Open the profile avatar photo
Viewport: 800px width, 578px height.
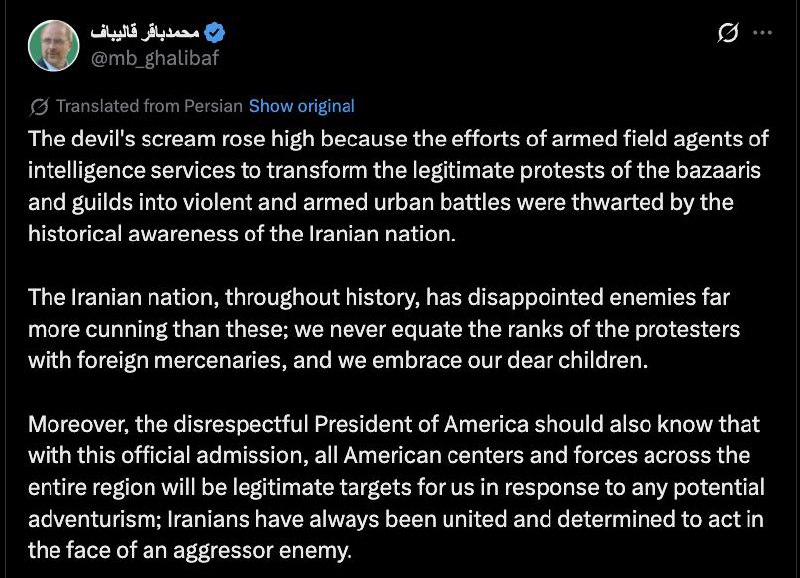(54, 46)
